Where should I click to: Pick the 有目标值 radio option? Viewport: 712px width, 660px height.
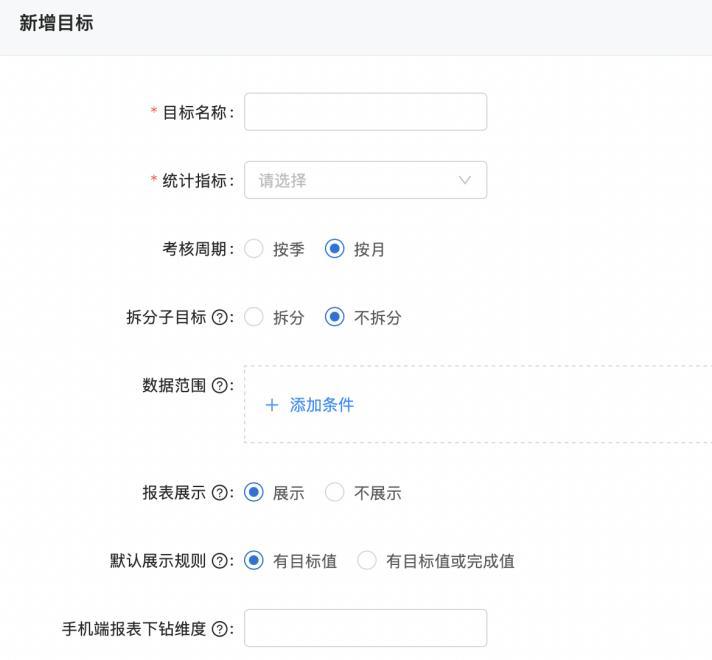[x=254, y=560]
